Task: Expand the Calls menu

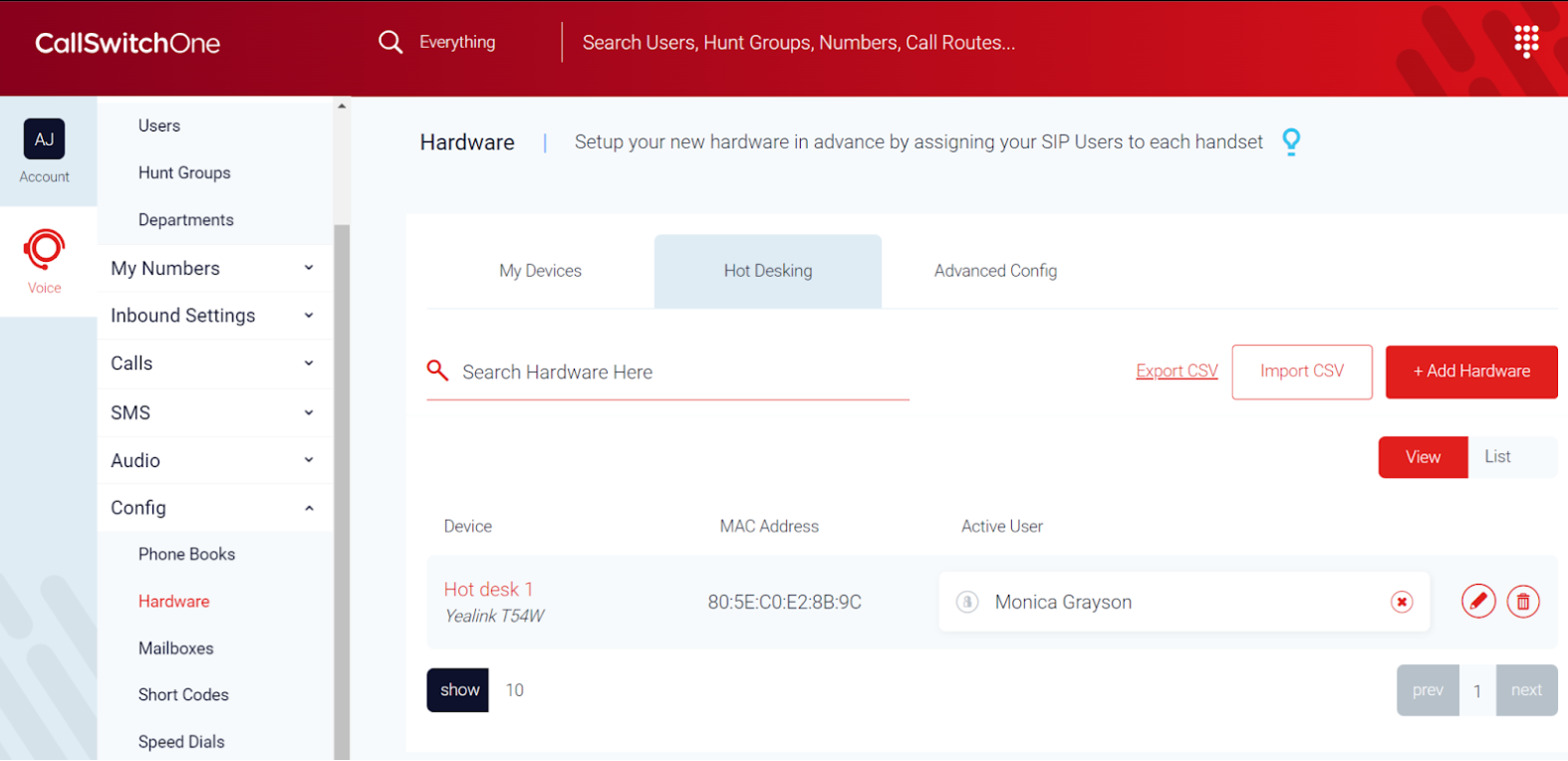Action: [x=215, y=364]
